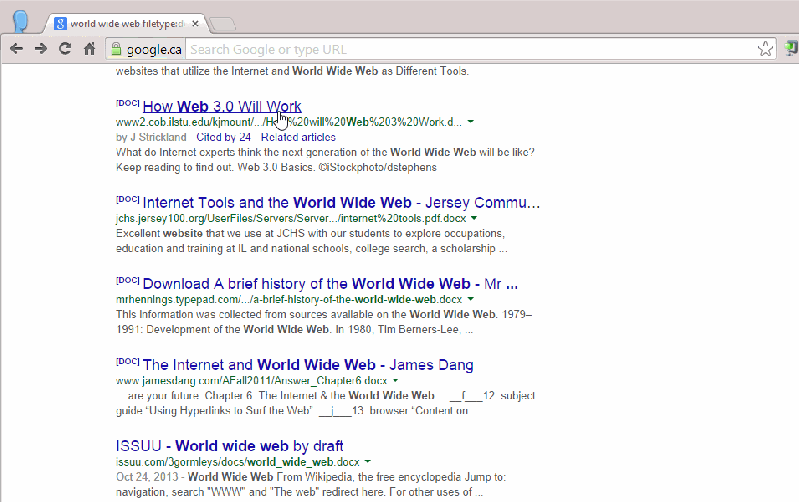Image resolution: width=799 pixels, height=502 pixels.
Task: Close the 'world wide web filetype' tab
Action: (x=195, y=23)
